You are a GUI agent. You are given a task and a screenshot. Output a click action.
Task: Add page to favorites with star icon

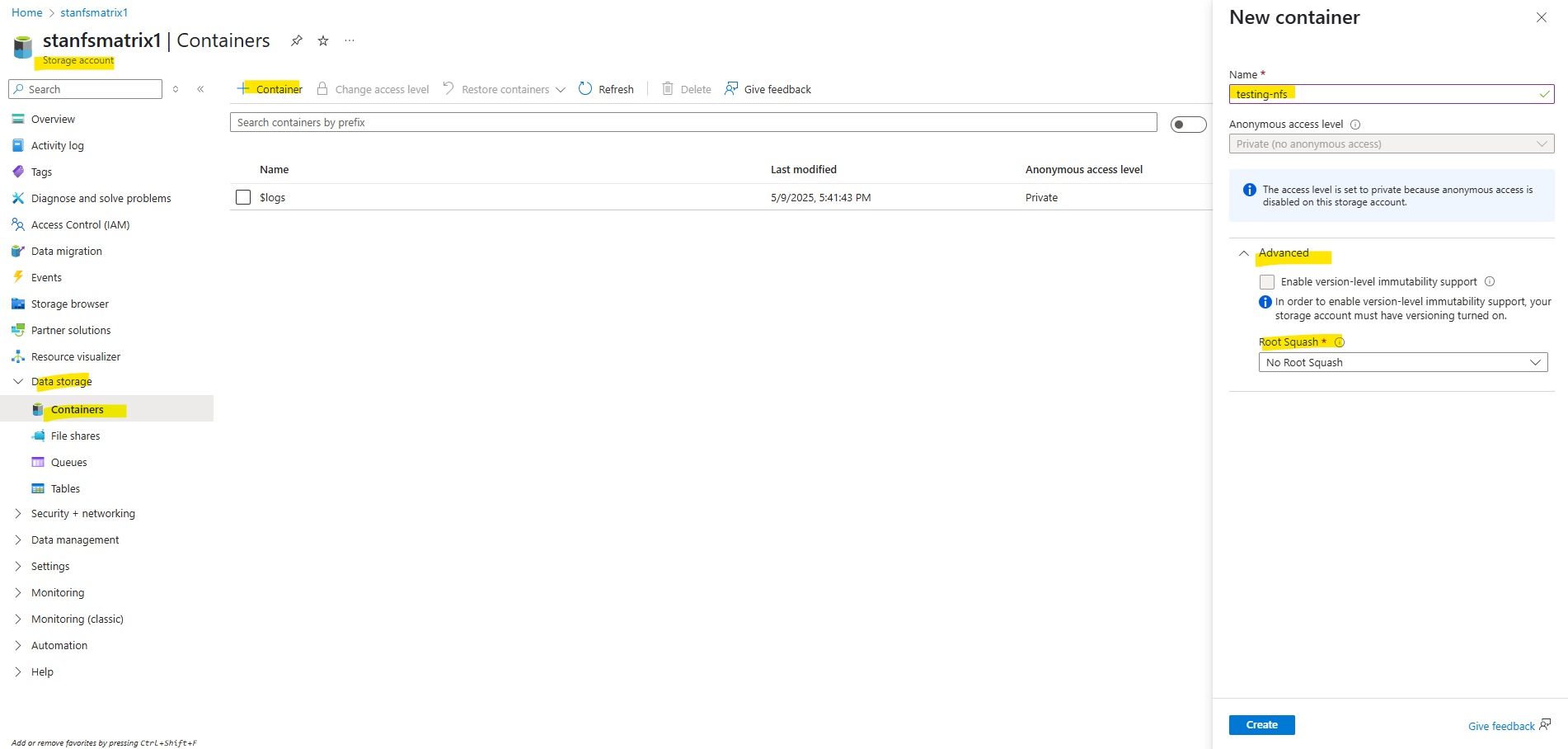point(323,40)
